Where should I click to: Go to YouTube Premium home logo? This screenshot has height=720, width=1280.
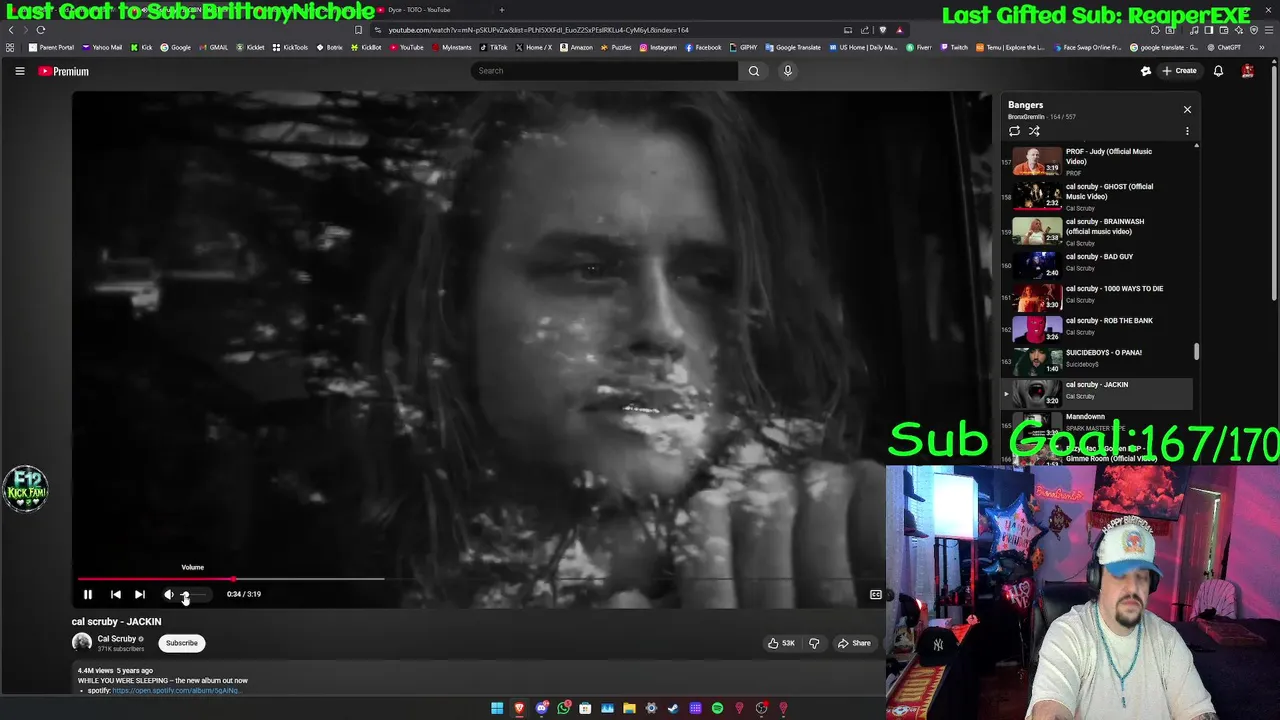64,71
